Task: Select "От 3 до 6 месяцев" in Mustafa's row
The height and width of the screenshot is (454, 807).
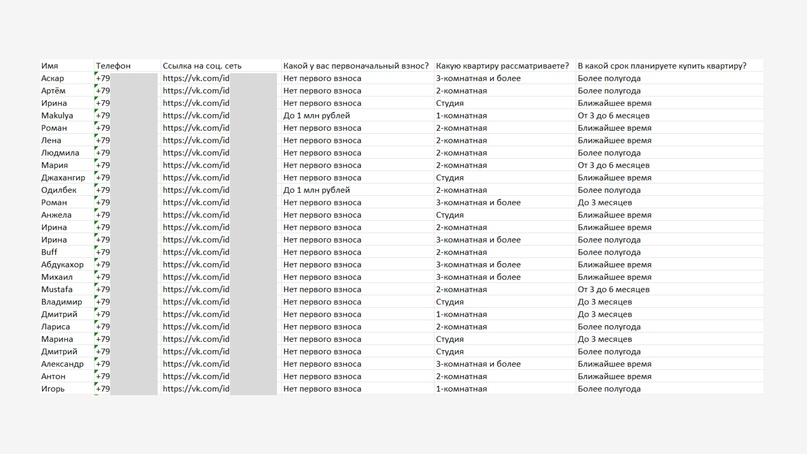Action: point(613,290)
